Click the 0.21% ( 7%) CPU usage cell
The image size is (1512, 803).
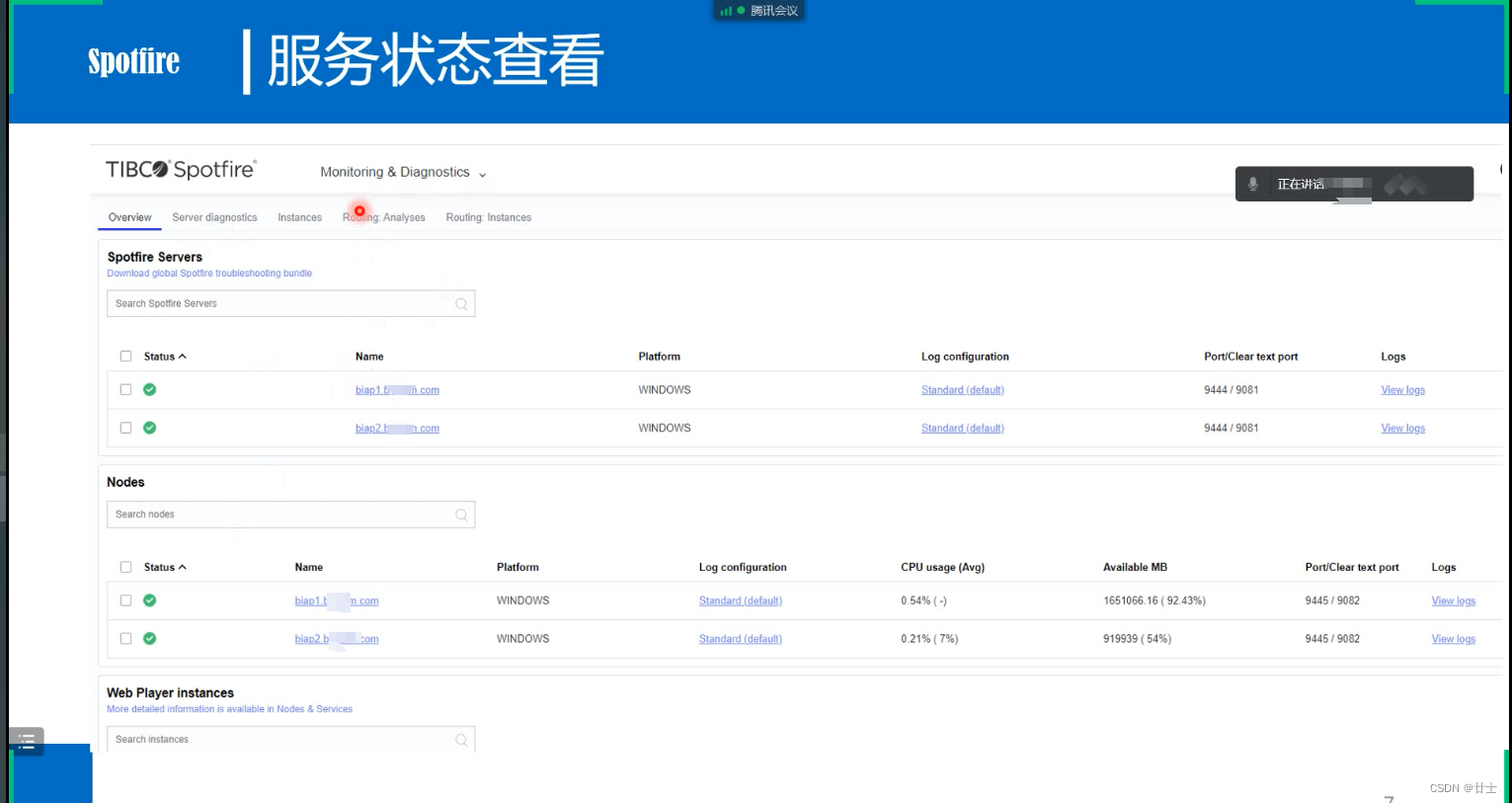coord(929,639)
